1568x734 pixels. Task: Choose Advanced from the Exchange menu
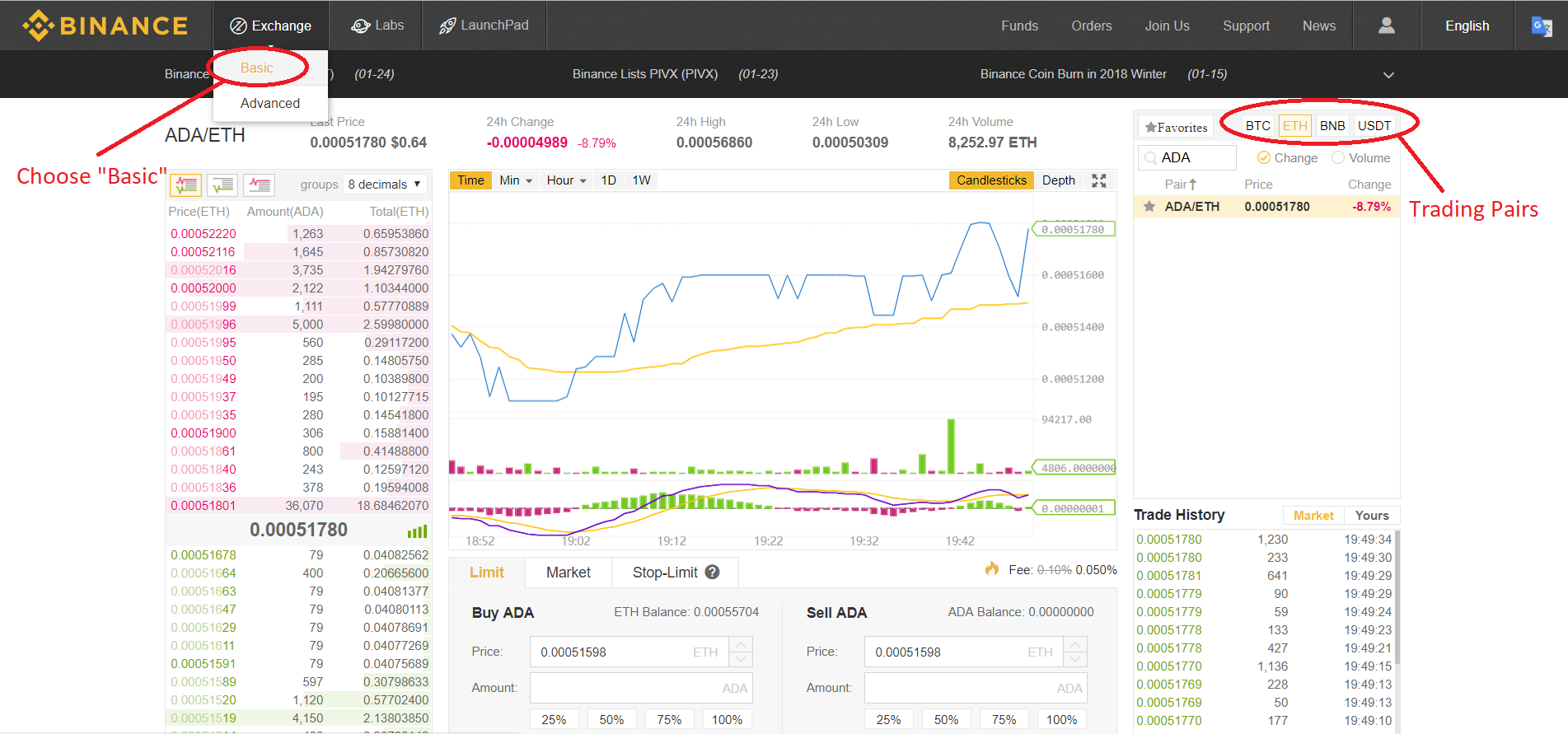click(270, 104)
